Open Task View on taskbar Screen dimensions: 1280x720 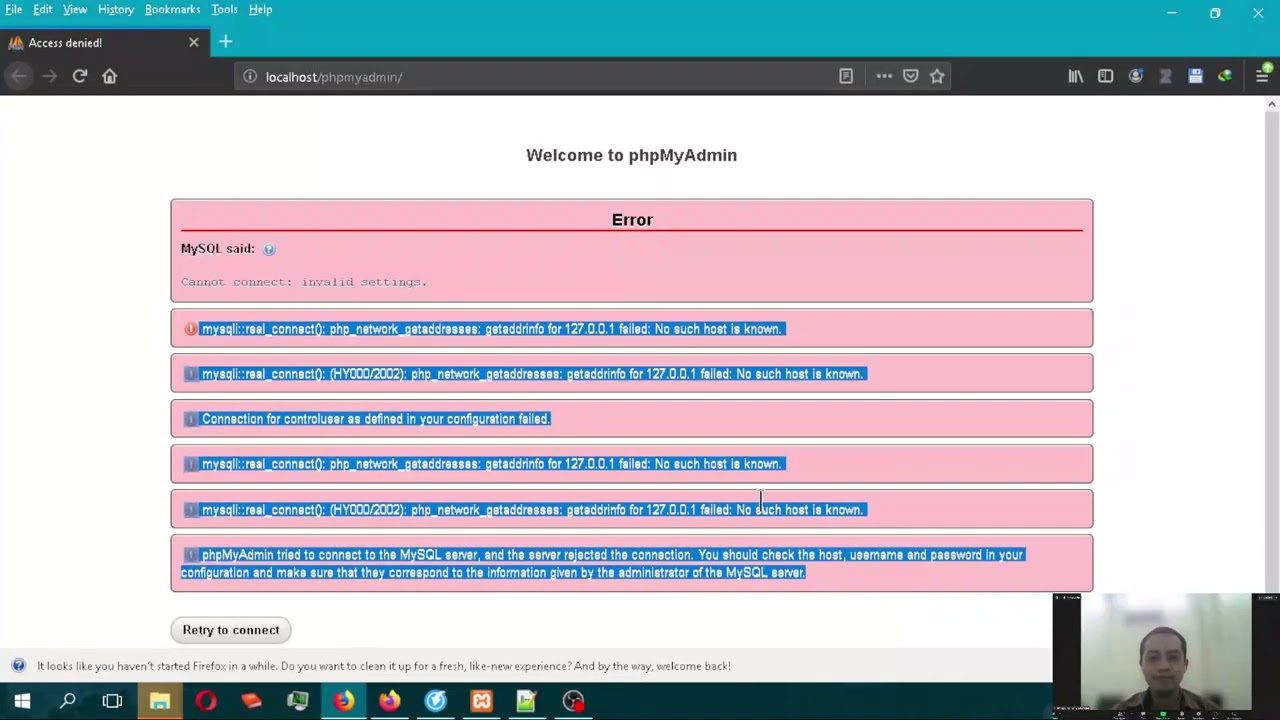(x=112, y=701)
